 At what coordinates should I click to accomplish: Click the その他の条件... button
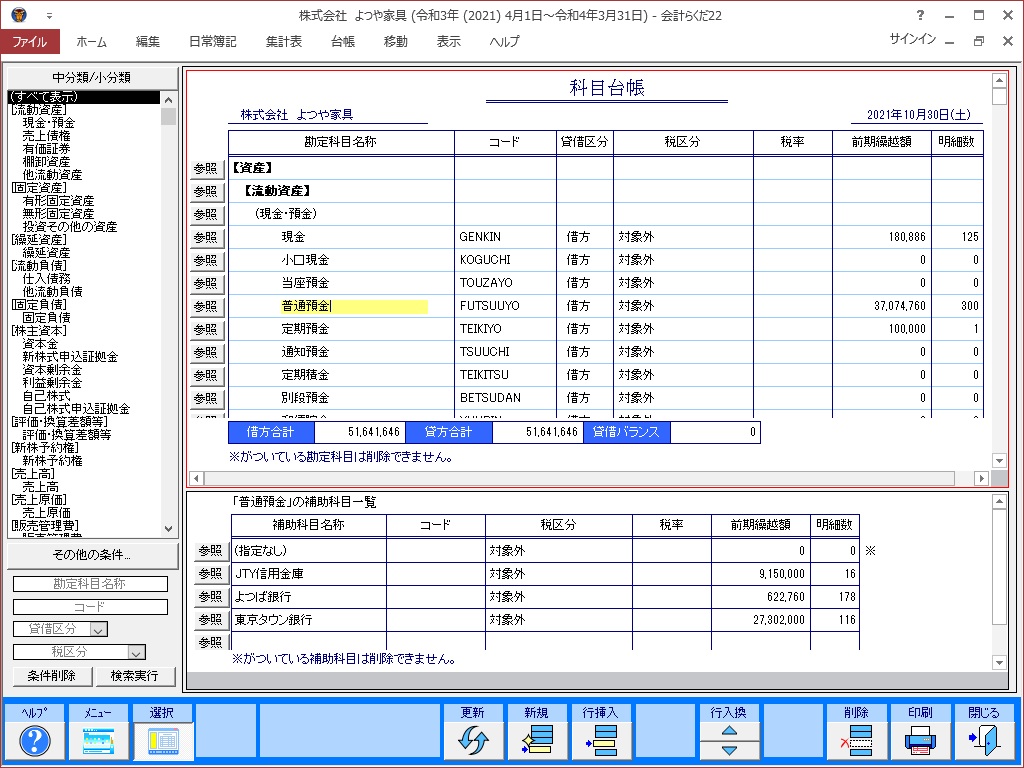click(x=92, y=555)
